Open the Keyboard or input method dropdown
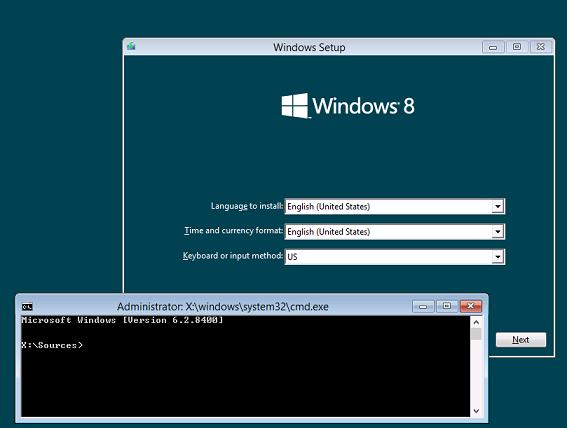Image resolution: width=567 pixels, height=428 pixels. coord(498,257)
